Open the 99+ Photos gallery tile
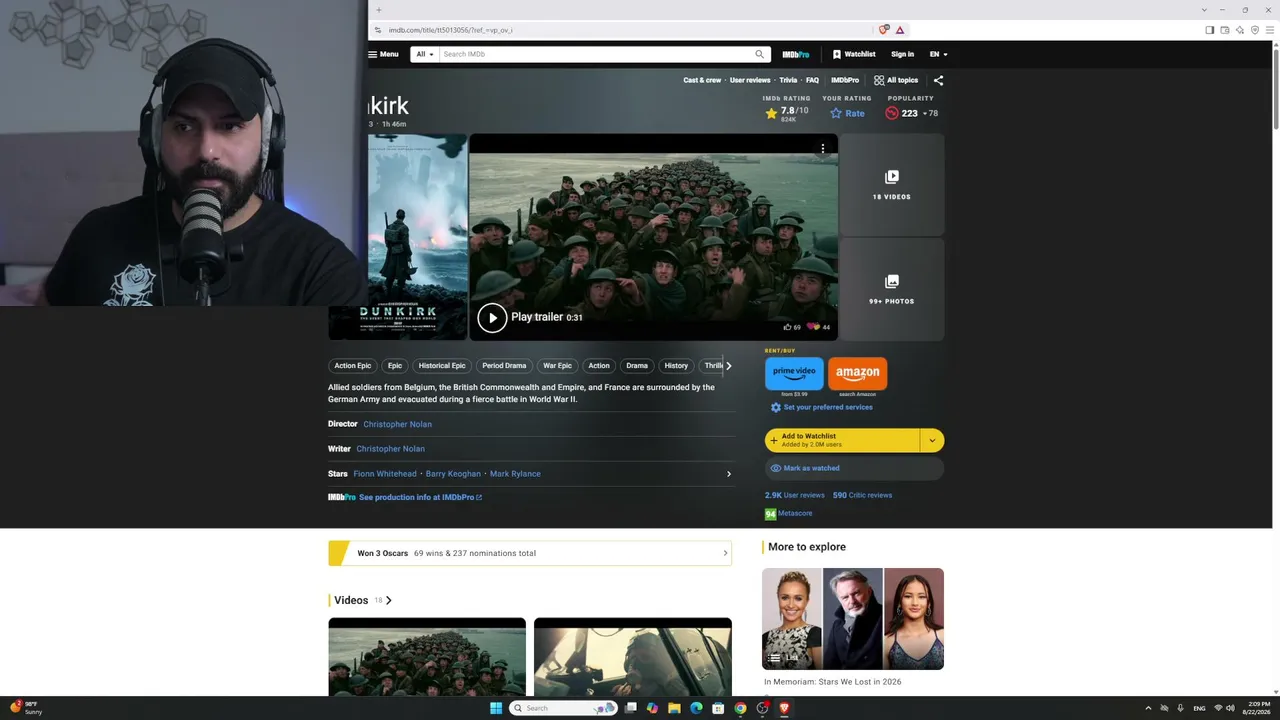The width and height of the screenshot is (1280, 720). click(891, 290)
